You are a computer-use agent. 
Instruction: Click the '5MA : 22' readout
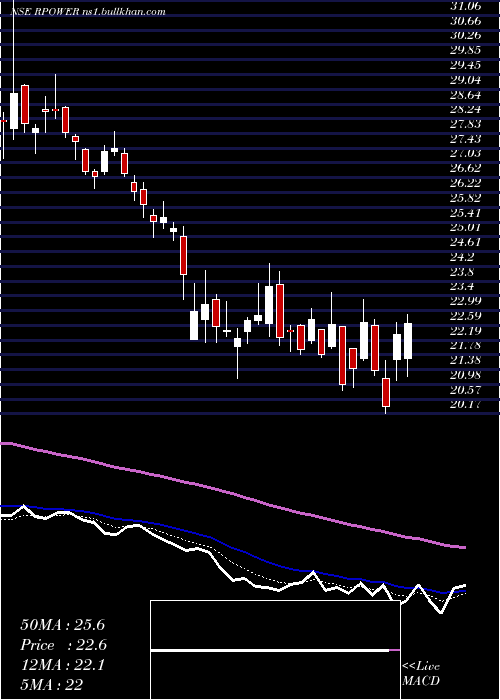pos(52,685)
